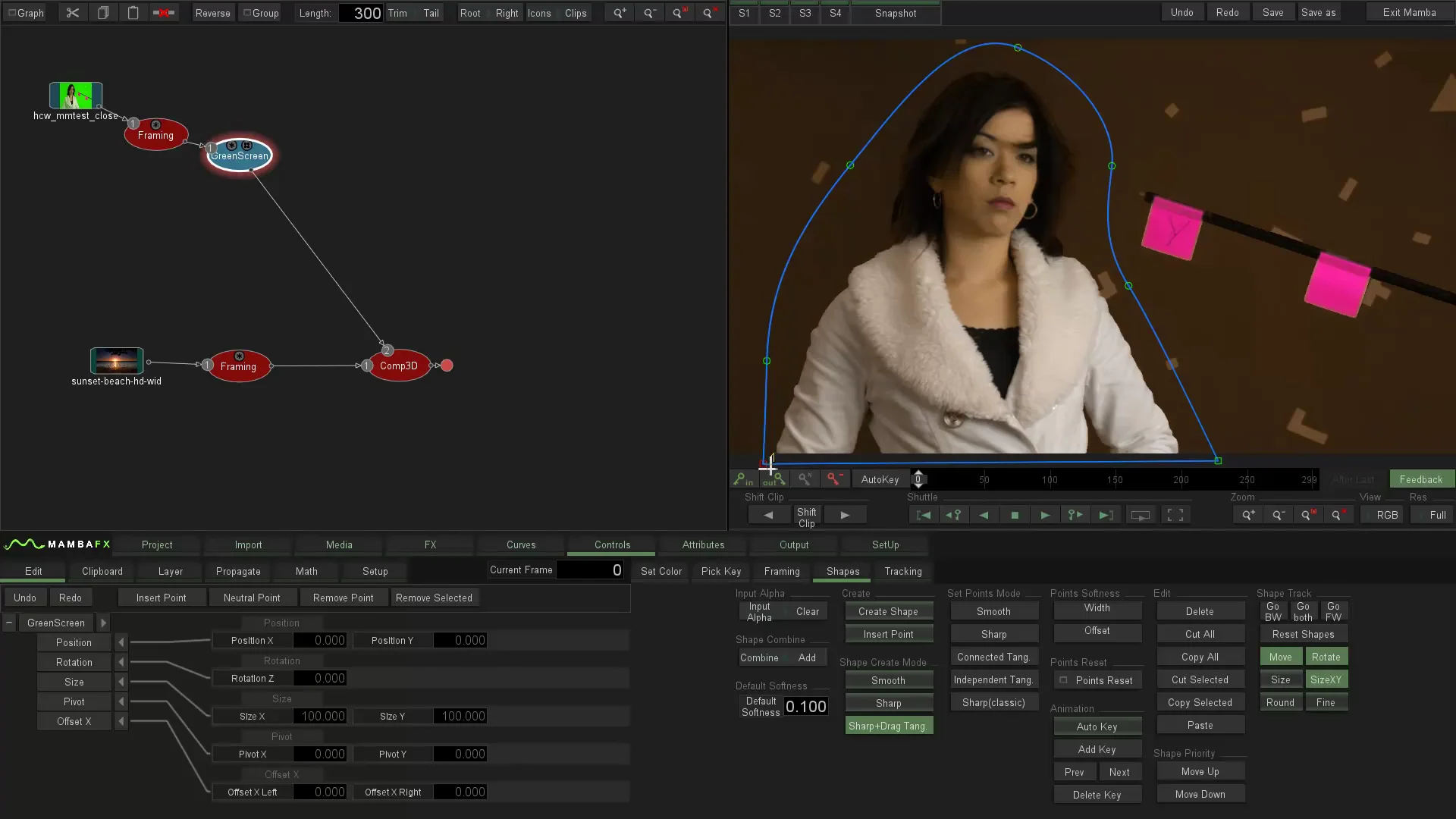The image size is (1456, 819).
Task: Open the Tracking sub-tab
Action: coord(902,571)
